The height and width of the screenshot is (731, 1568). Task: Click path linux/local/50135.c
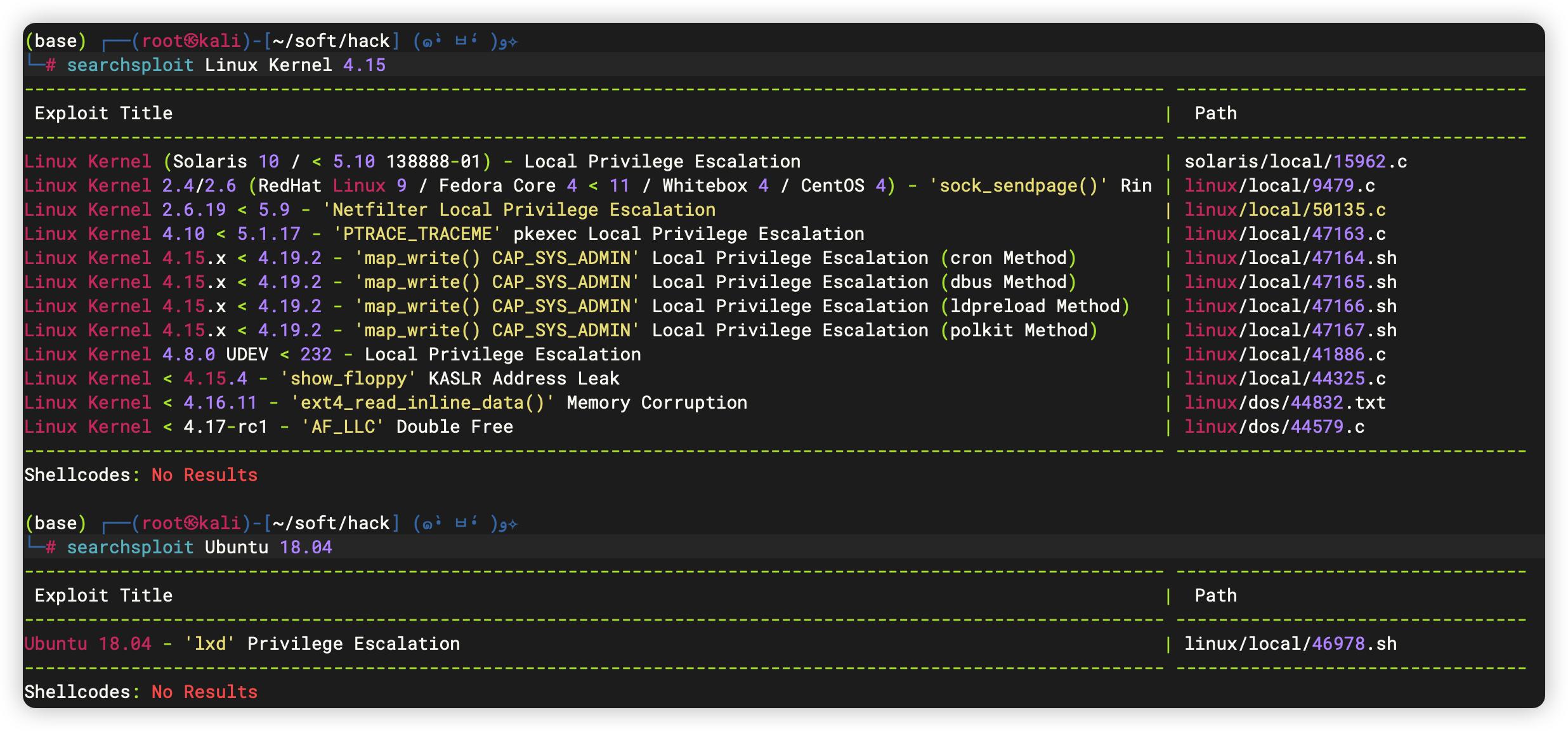click(1285, 209)
